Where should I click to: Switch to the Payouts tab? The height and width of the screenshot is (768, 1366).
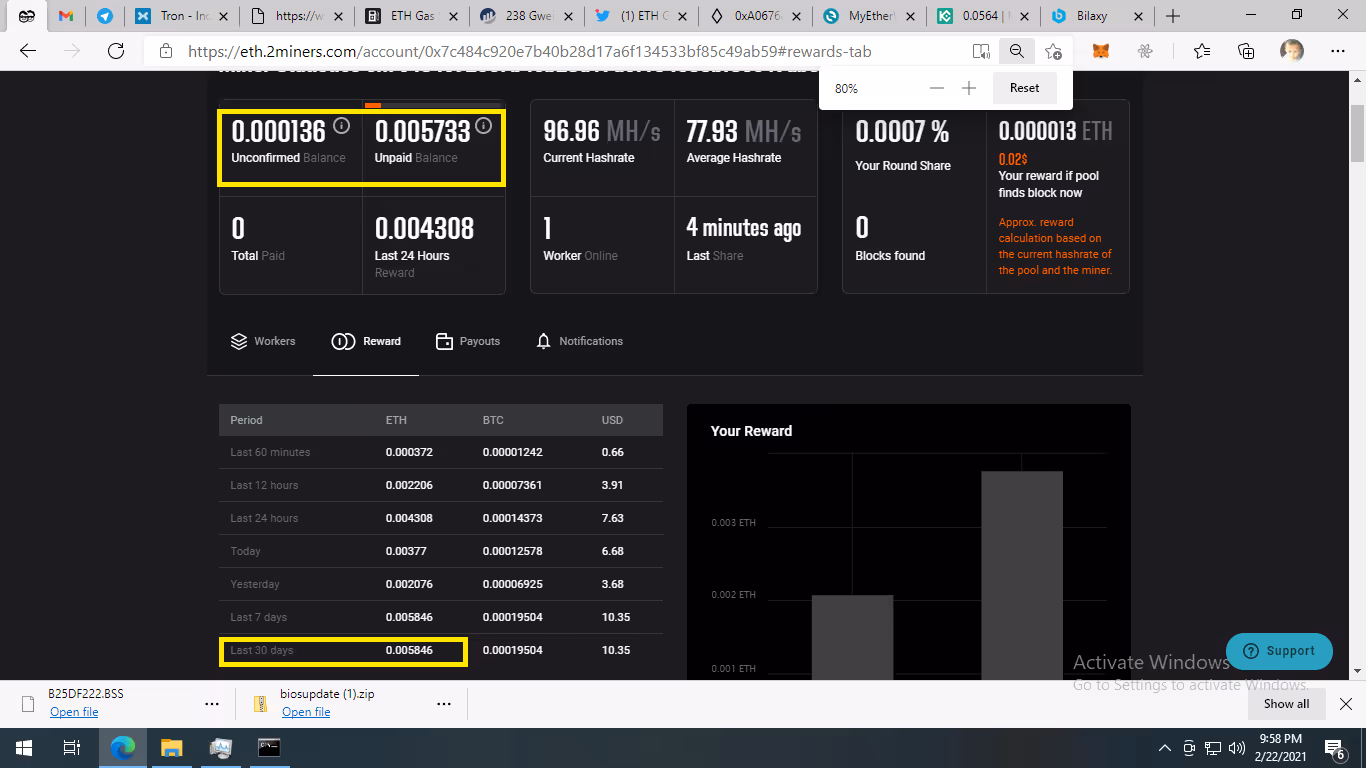coord(468,342)
